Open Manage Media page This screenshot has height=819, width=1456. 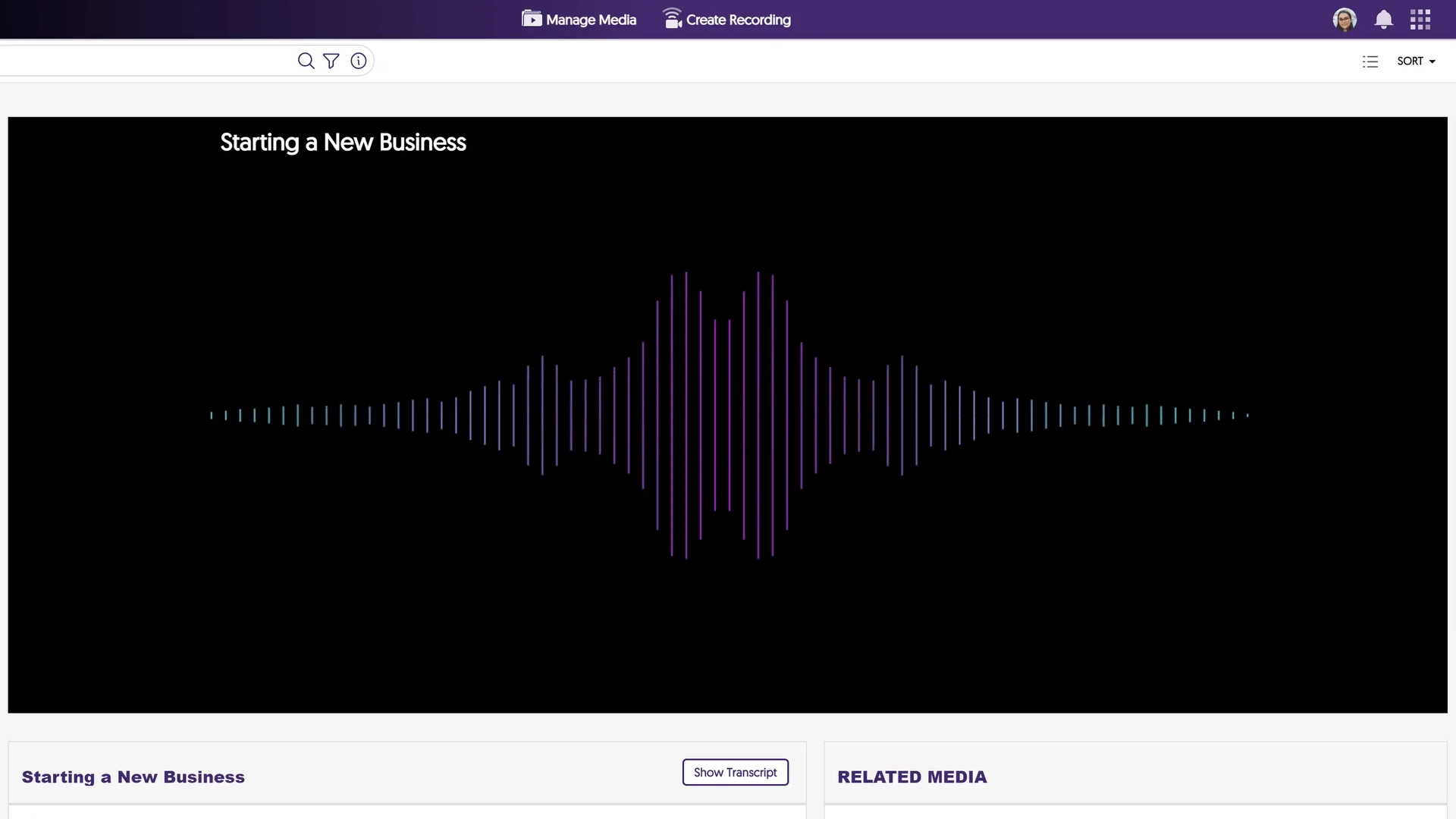coord(579,20)
